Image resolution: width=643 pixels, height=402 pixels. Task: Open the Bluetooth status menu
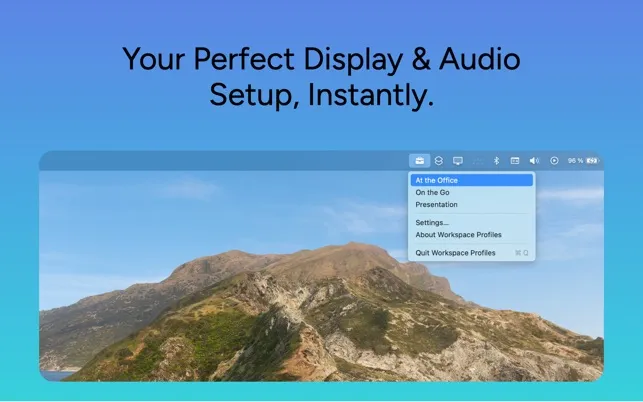[x=496, y=160]
